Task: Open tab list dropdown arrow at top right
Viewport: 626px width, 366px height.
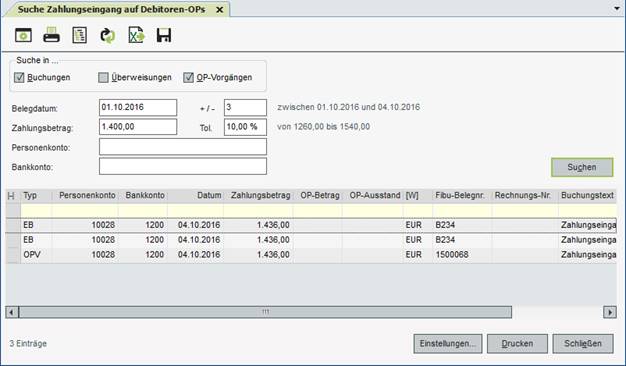Action: click(617, 8)
